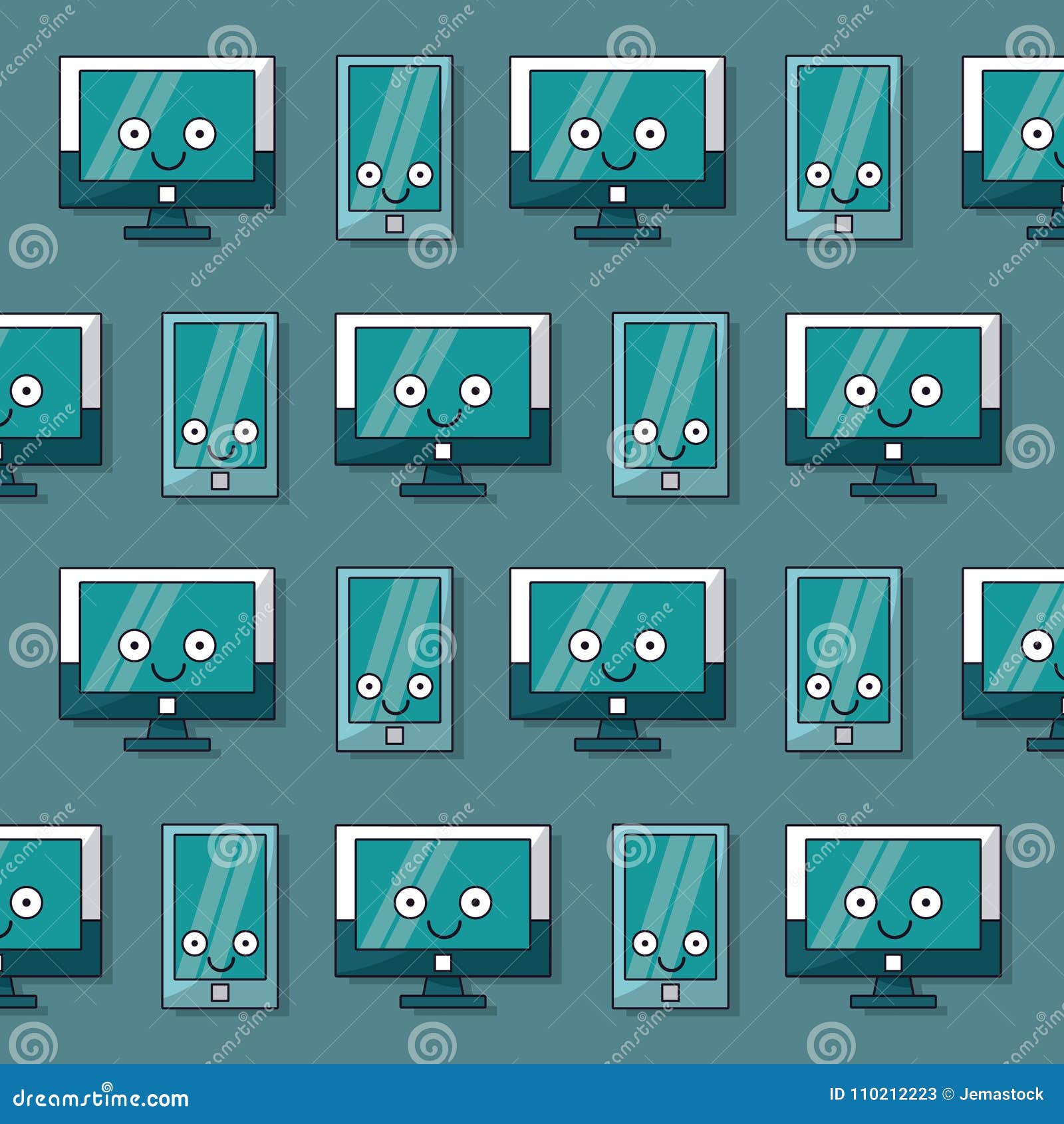Viewport: 1064px width, 1124px height.
Task: Select the smiling monitor icon in the top-left corner
Action: click(166, 146)
